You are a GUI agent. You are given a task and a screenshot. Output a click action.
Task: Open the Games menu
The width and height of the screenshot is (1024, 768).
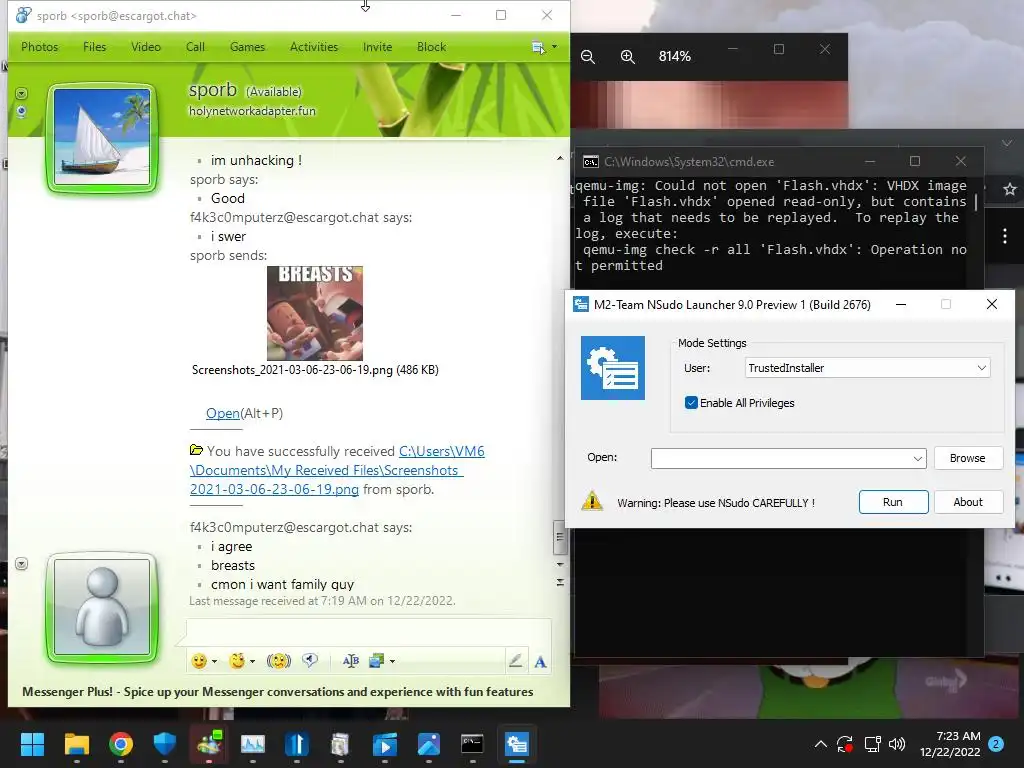click(248, 47)
